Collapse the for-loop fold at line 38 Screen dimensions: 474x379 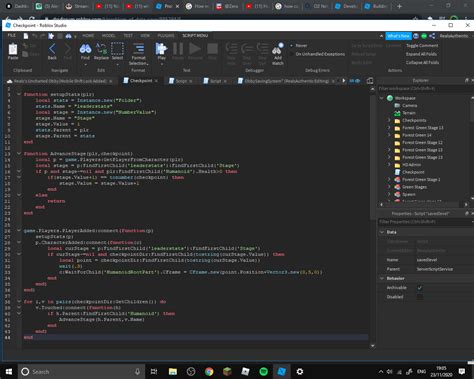(19, 302)
